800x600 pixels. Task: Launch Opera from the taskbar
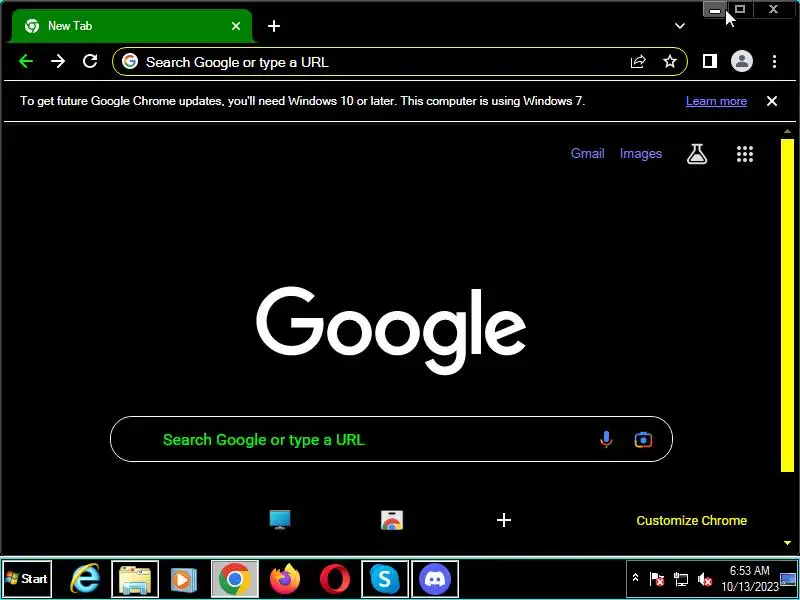click(335, 579)
